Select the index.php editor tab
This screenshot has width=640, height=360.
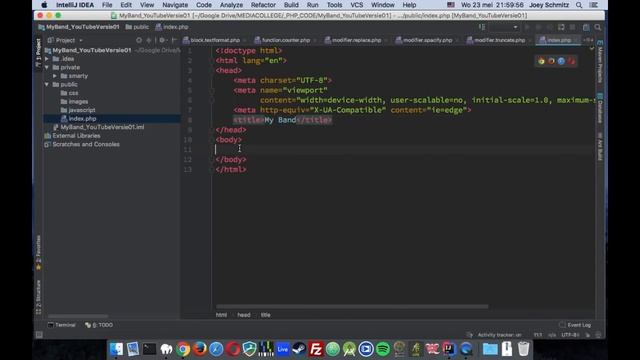pos(558,40)
